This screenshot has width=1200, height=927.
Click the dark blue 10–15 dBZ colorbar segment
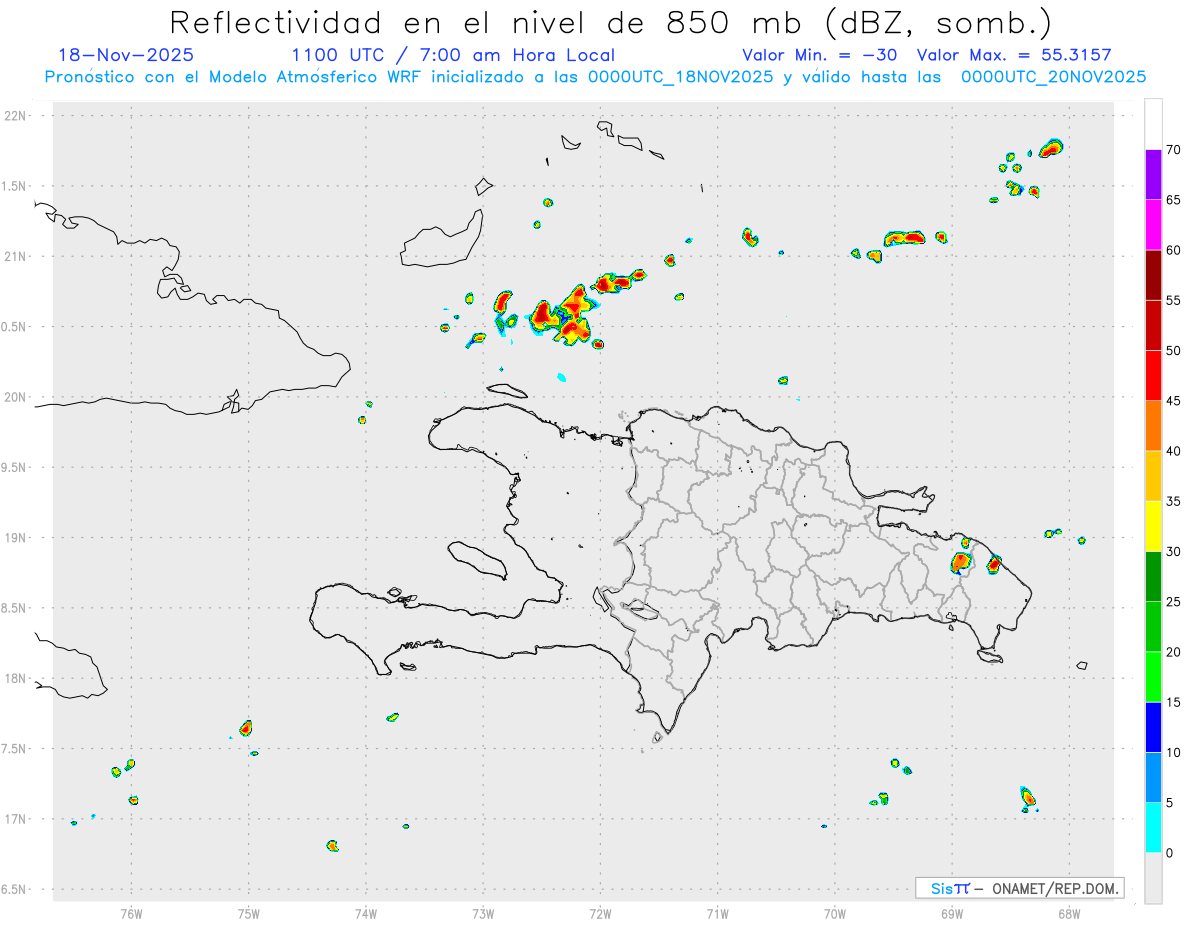(1153, 727)
